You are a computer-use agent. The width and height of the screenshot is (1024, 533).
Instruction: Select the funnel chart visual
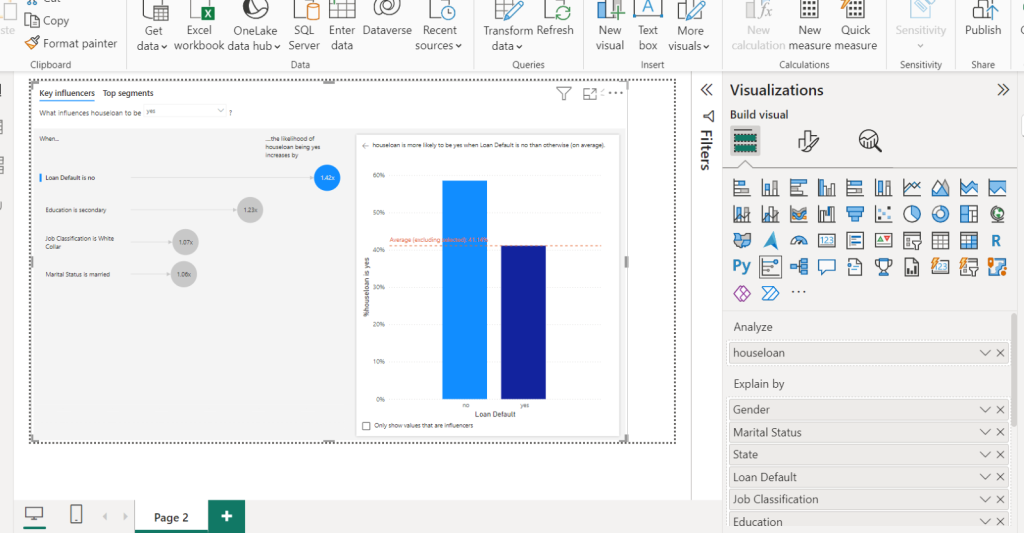pyautogui.click(x=855, y=214)
